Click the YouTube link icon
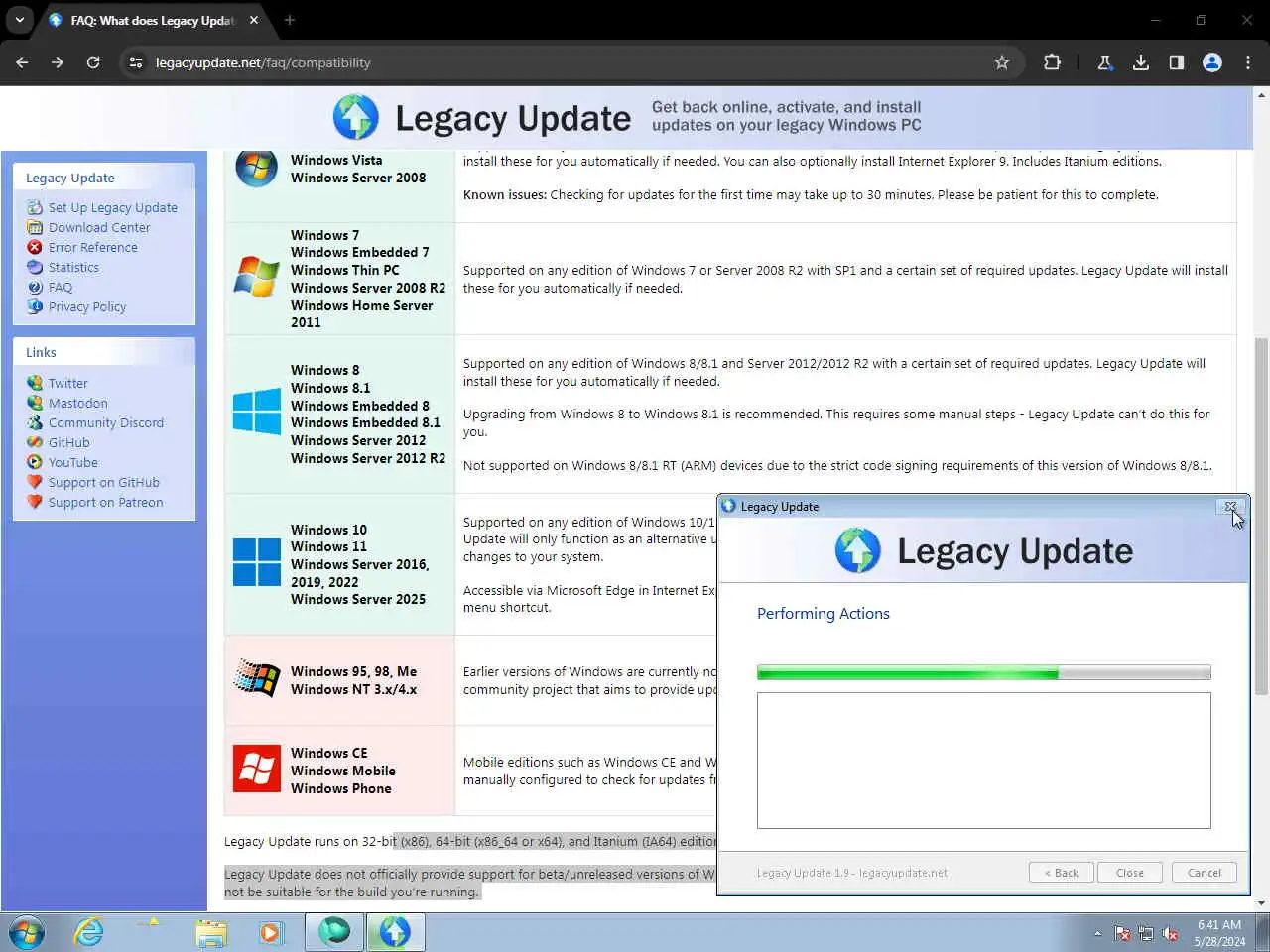The height and width of the screenshot is (952, 1270). 35,462
